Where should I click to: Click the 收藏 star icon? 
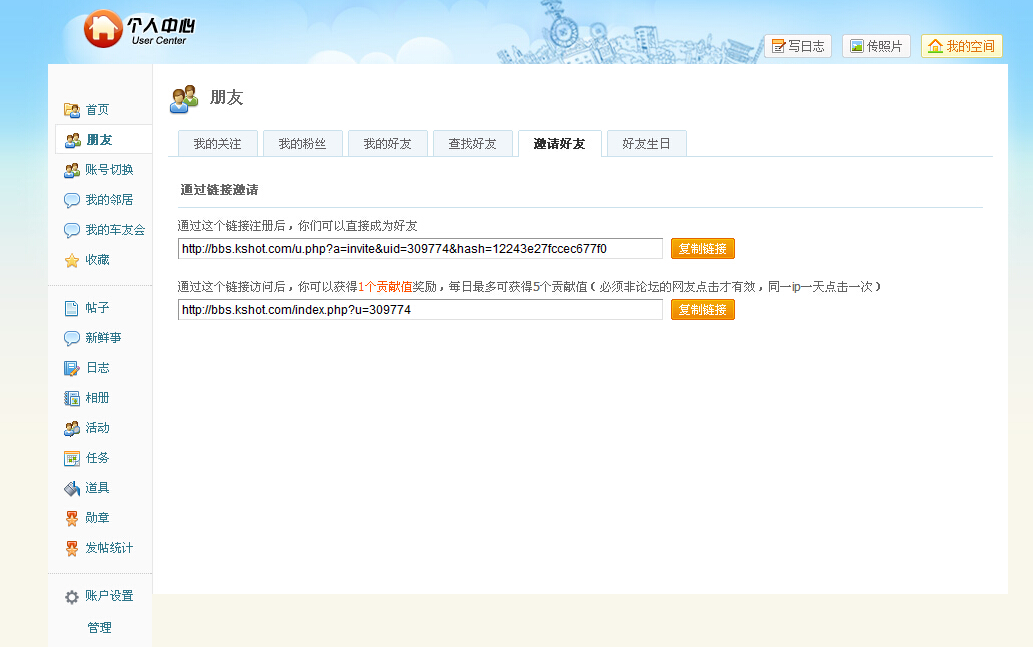(x=71, y=261)
